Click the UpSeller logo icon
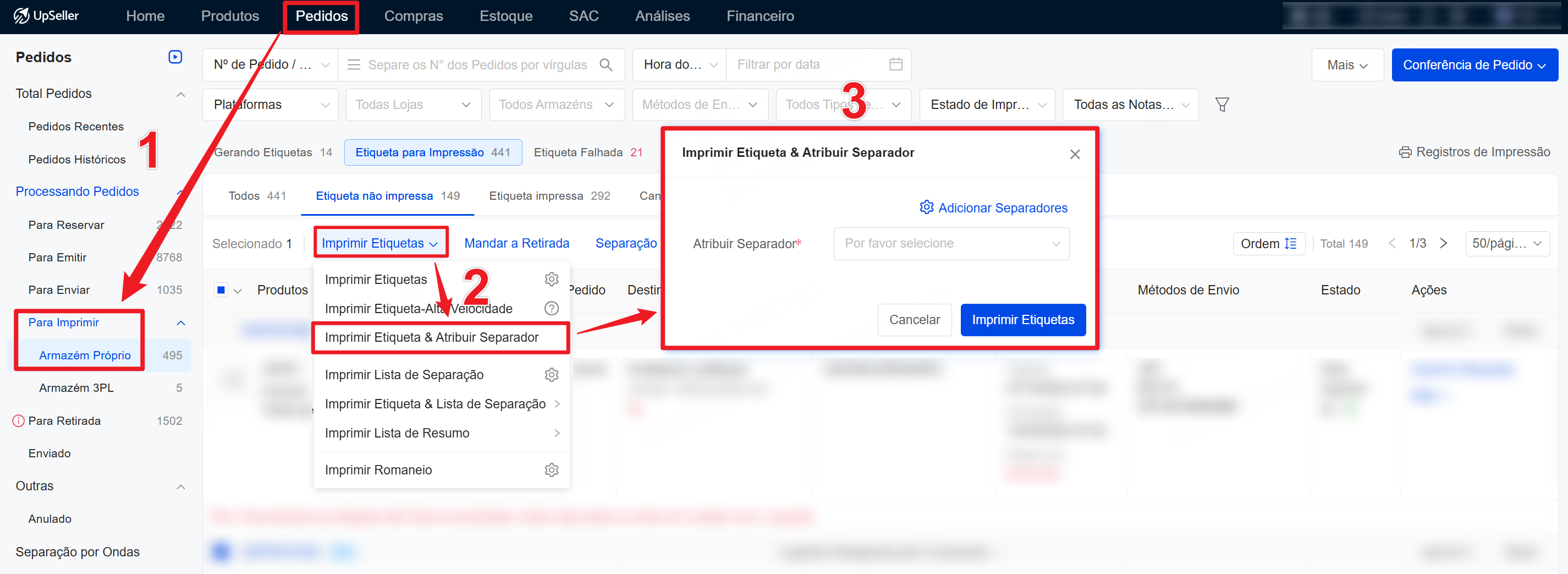 pos(21,16)
